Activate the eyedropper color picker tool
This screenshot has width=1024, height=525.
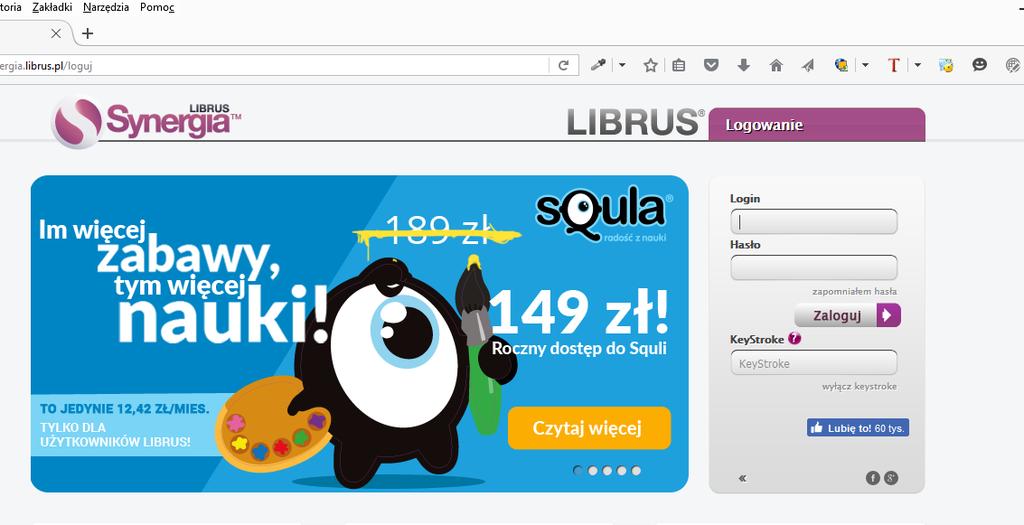tap(598, 65)
